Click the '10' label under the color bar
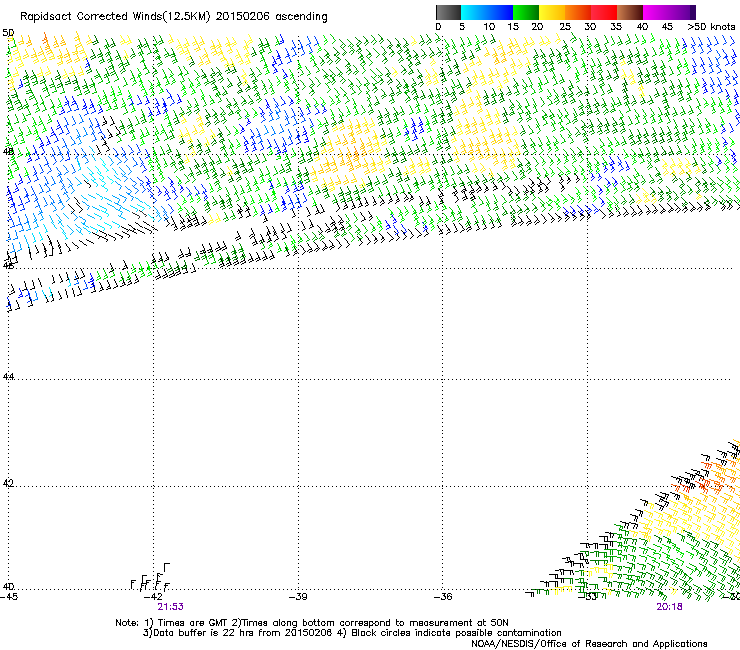 coord(489,27)
